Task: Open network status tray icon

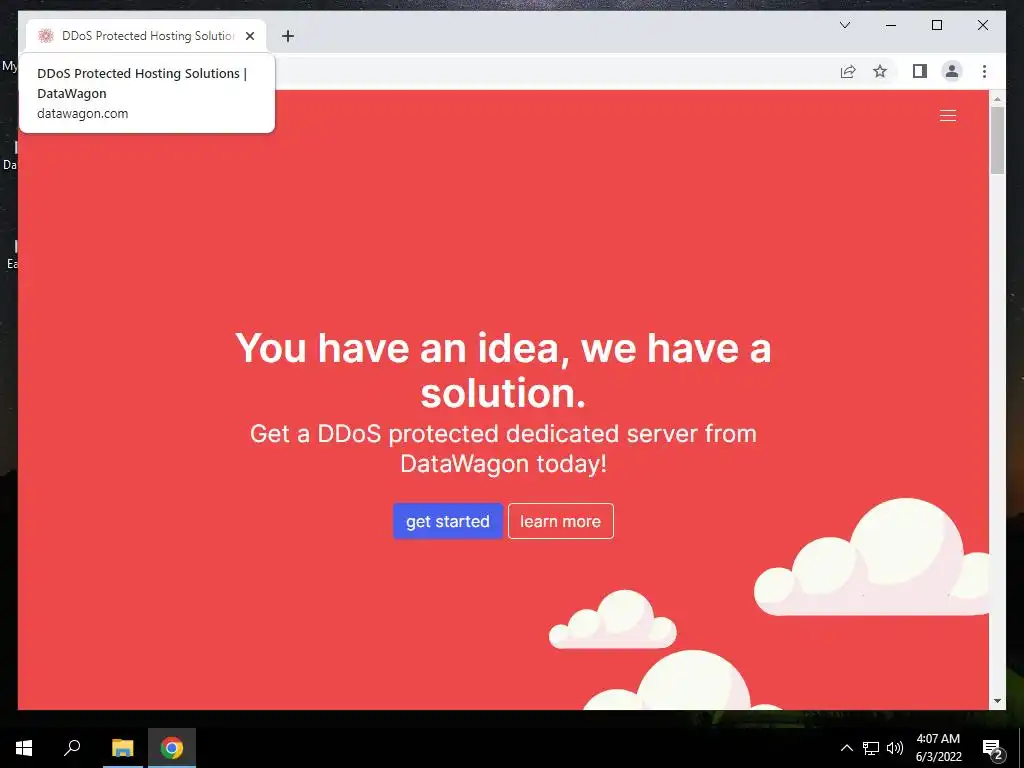Action: coord(871,748)
